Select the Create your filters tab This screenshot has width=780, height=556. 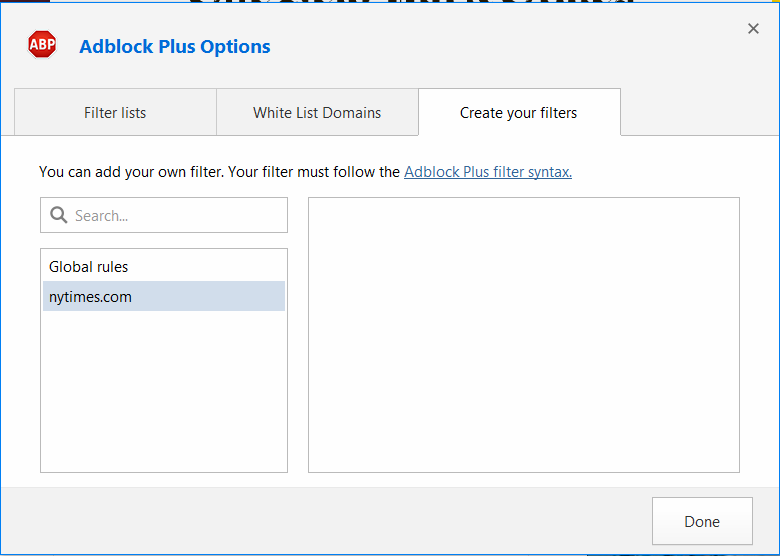tap(519, 112)
